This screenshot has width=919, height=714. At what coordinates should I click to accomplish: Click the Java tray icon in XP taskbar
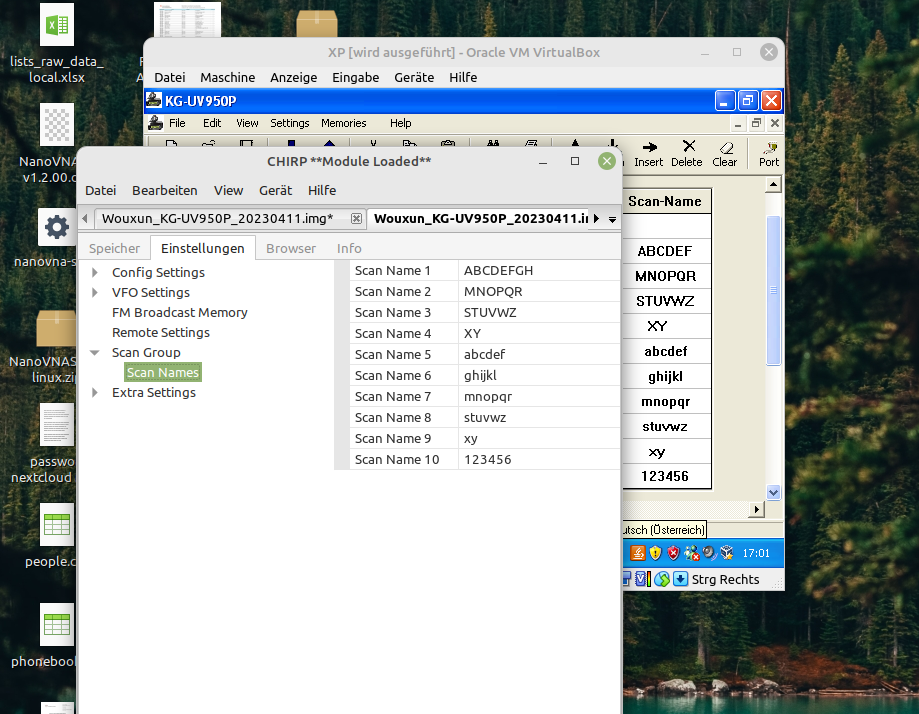pyautogui.click(x=638, y=553)
